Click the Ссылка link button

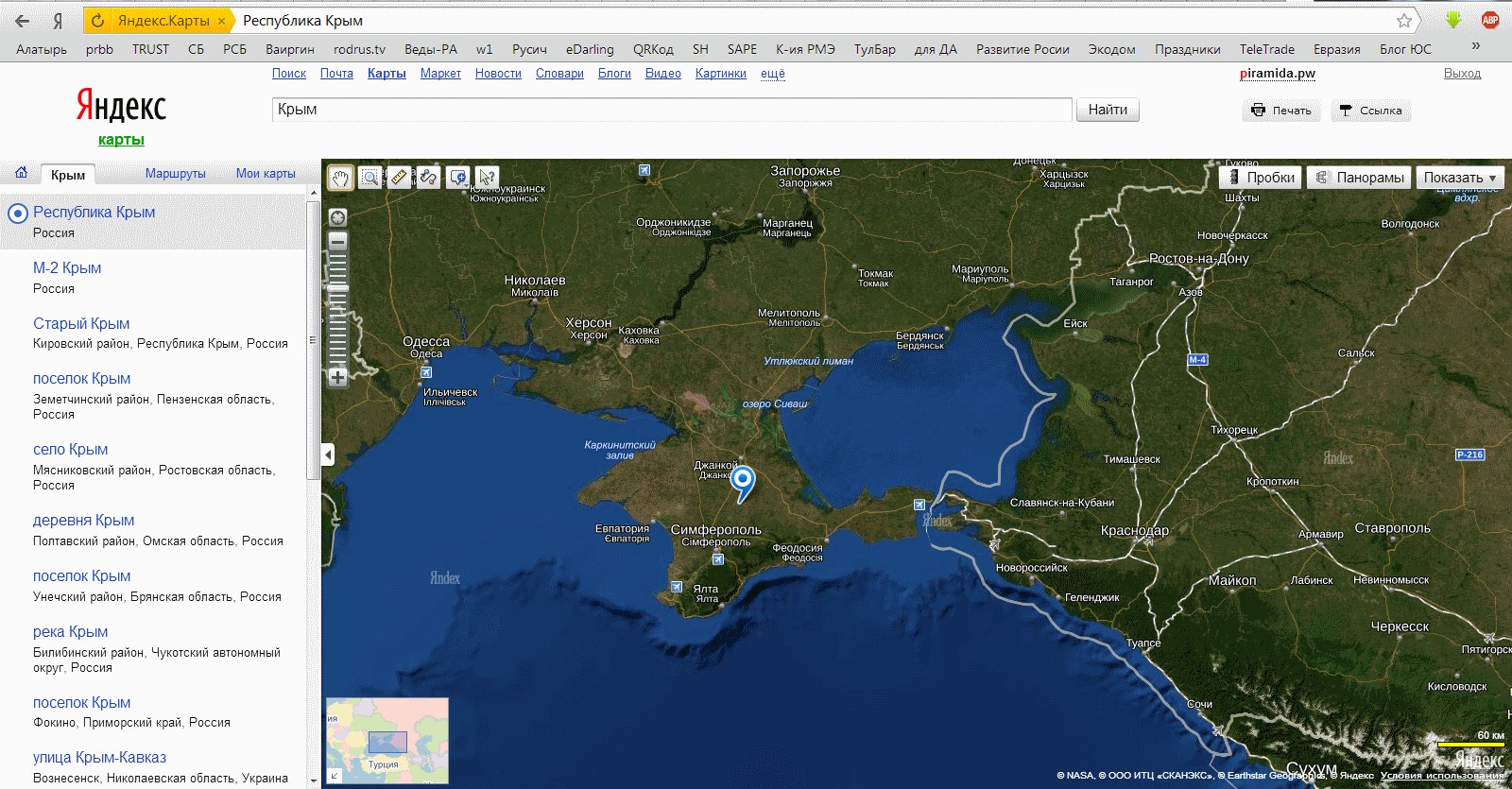point(1371,111)
